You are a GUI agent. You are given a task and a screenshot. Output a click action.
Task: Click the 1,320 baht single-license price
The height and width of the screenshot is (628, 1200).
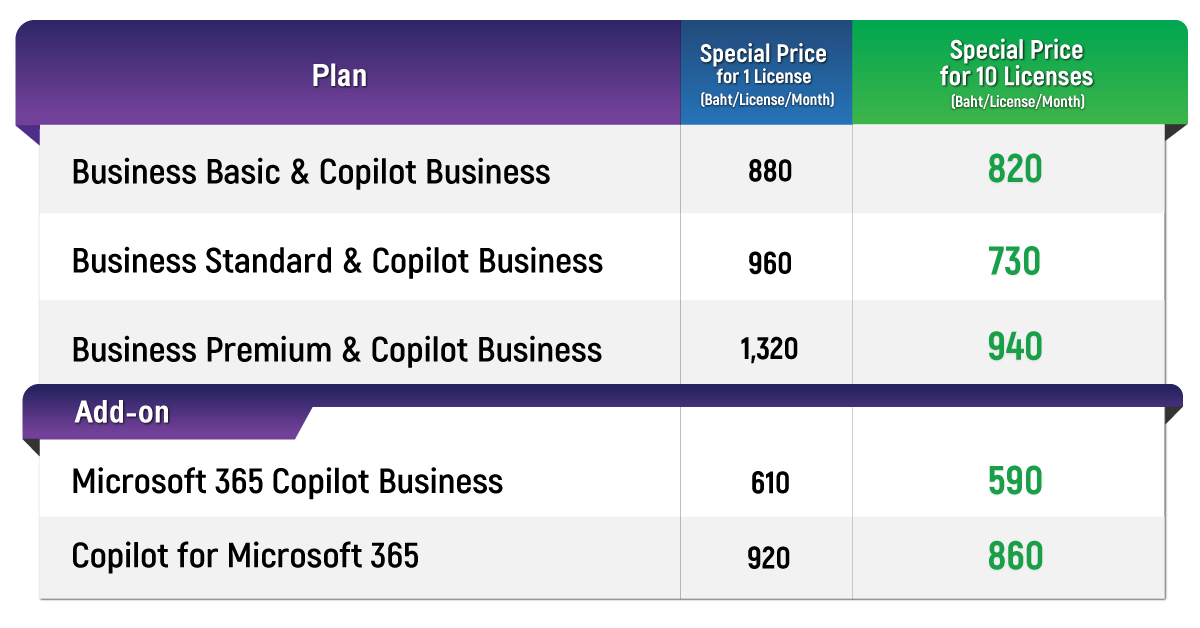(x=769, y=350)
